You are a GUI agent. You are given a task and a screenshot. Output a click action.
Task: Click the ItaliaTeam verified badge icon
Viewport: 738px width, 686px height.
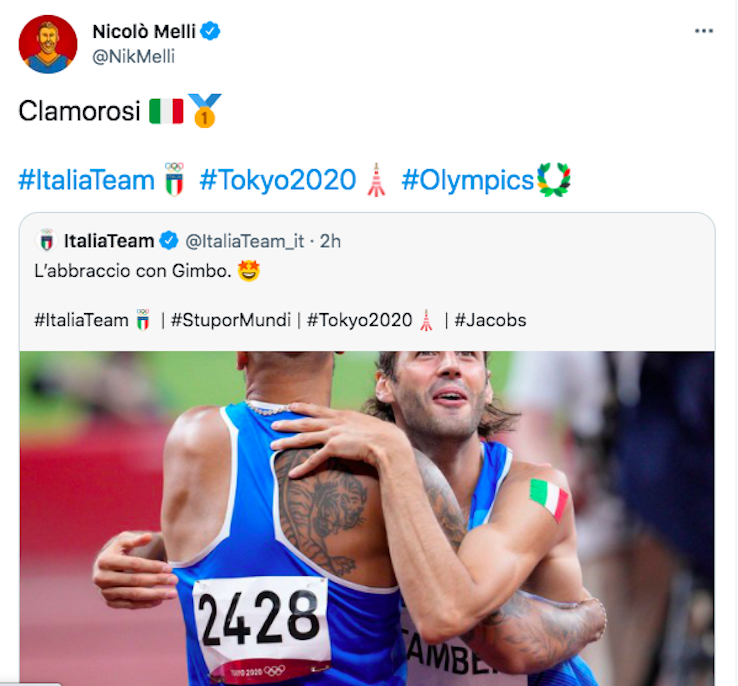pyautogui.click(x=170, y=241)
